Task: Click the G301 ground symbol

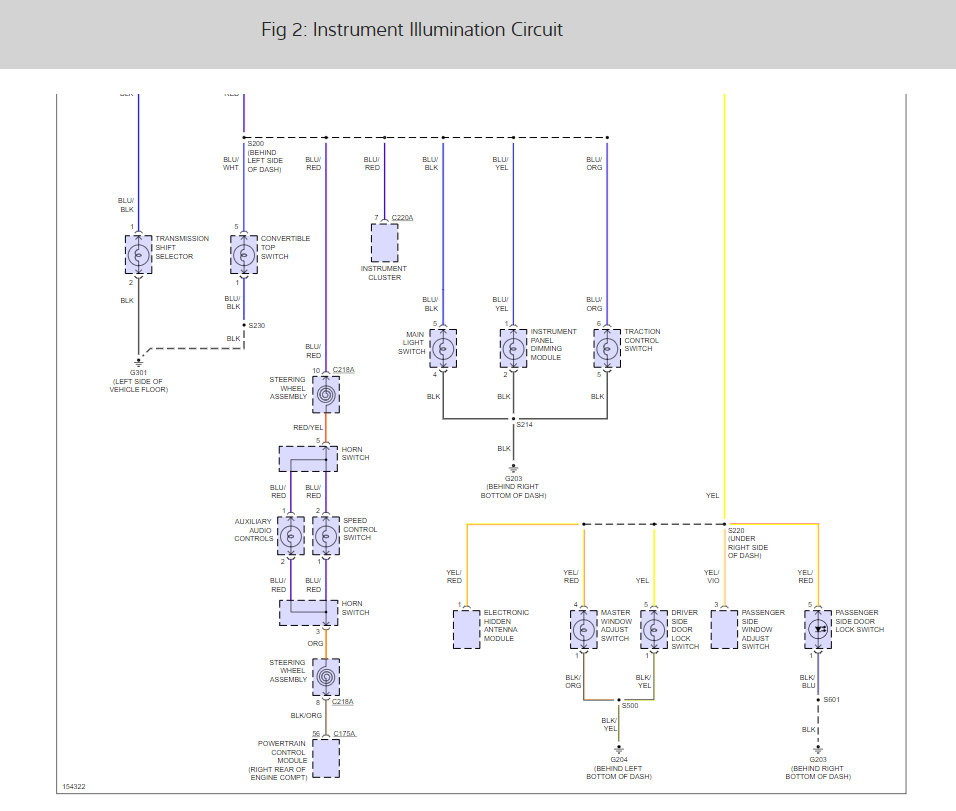Action: coord(138,362)
